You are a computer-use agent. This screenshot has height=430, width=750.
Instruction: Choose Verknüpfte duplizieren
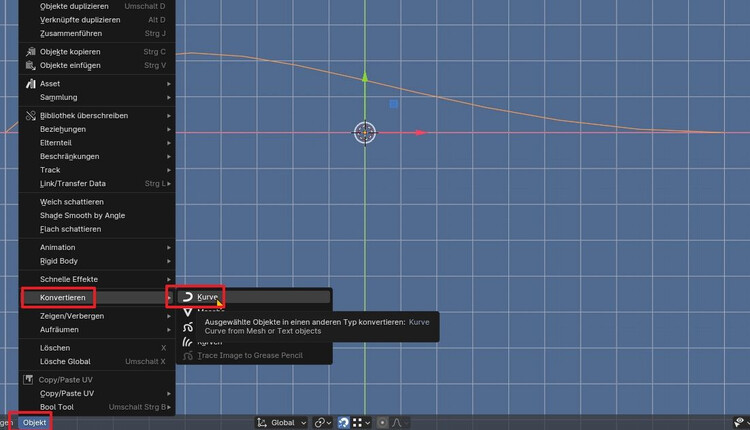[x=97, y=20]
